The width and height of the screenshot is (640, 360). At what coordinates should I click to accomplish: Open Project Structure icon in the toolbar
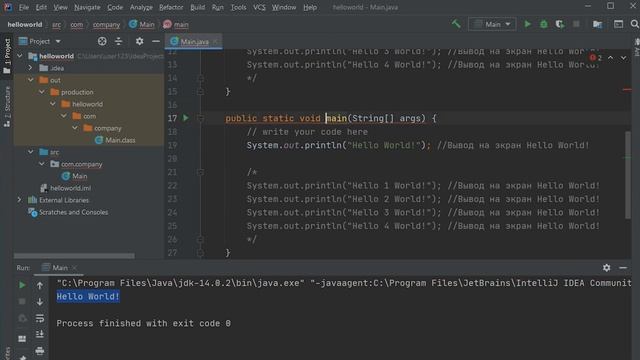[x=598, y=24]
